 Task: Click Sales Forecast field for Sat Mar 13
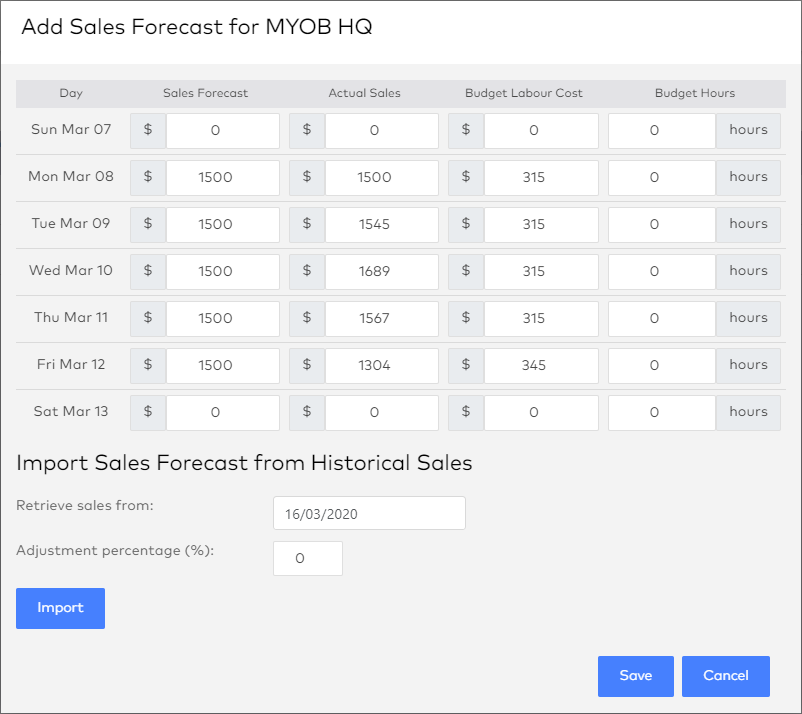pos(222,412)
